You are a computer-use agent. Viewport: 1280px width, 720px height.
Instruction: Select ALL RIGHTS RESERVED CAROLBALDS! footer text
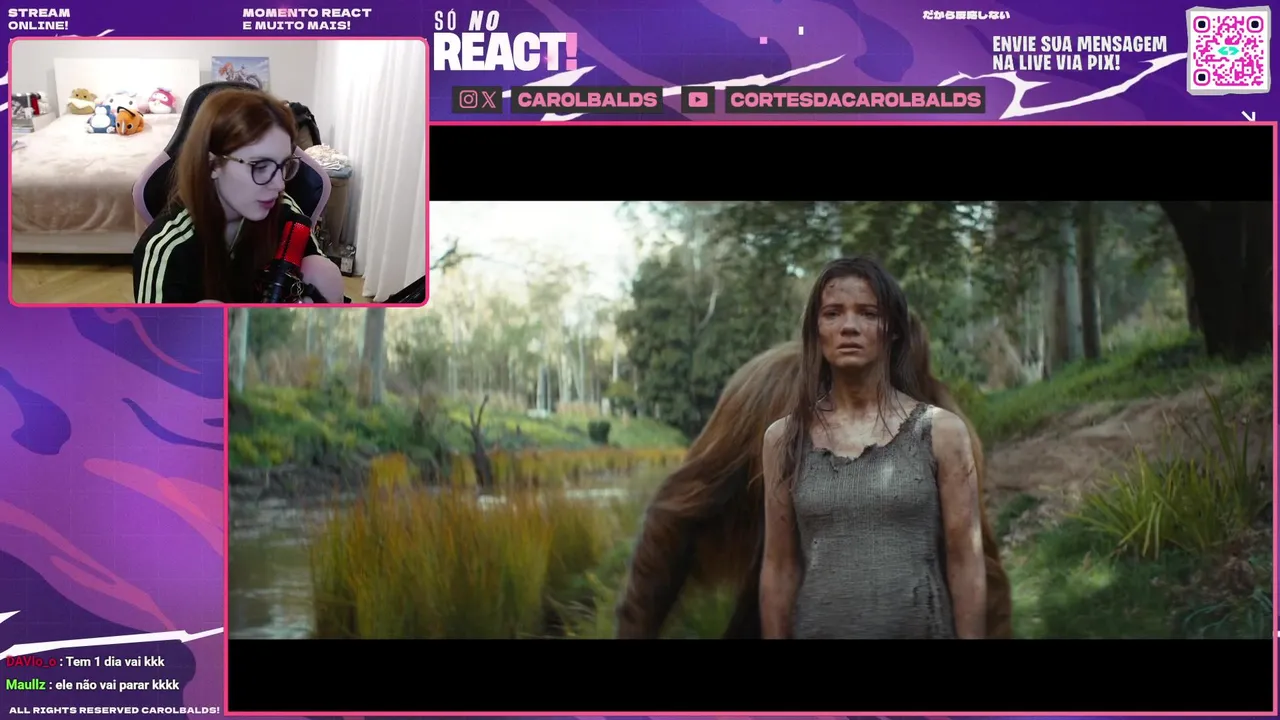[x=114, y=710]
